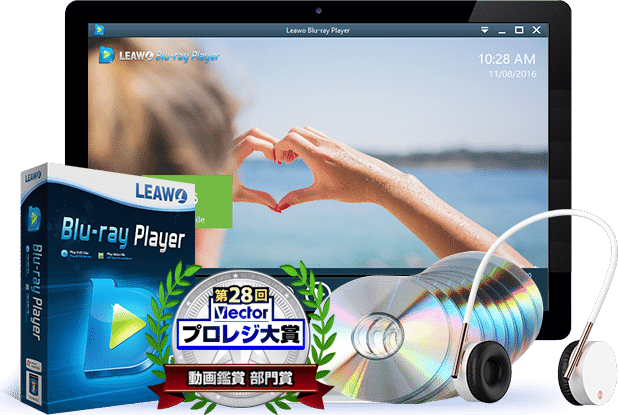Click the 'Leawo Blu-ray Player' window title text

(x=318, y=30)
